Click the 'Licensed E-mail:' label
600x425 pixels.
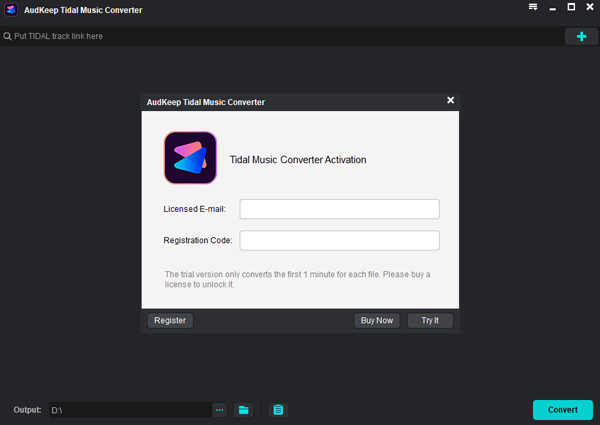(194, 209)
